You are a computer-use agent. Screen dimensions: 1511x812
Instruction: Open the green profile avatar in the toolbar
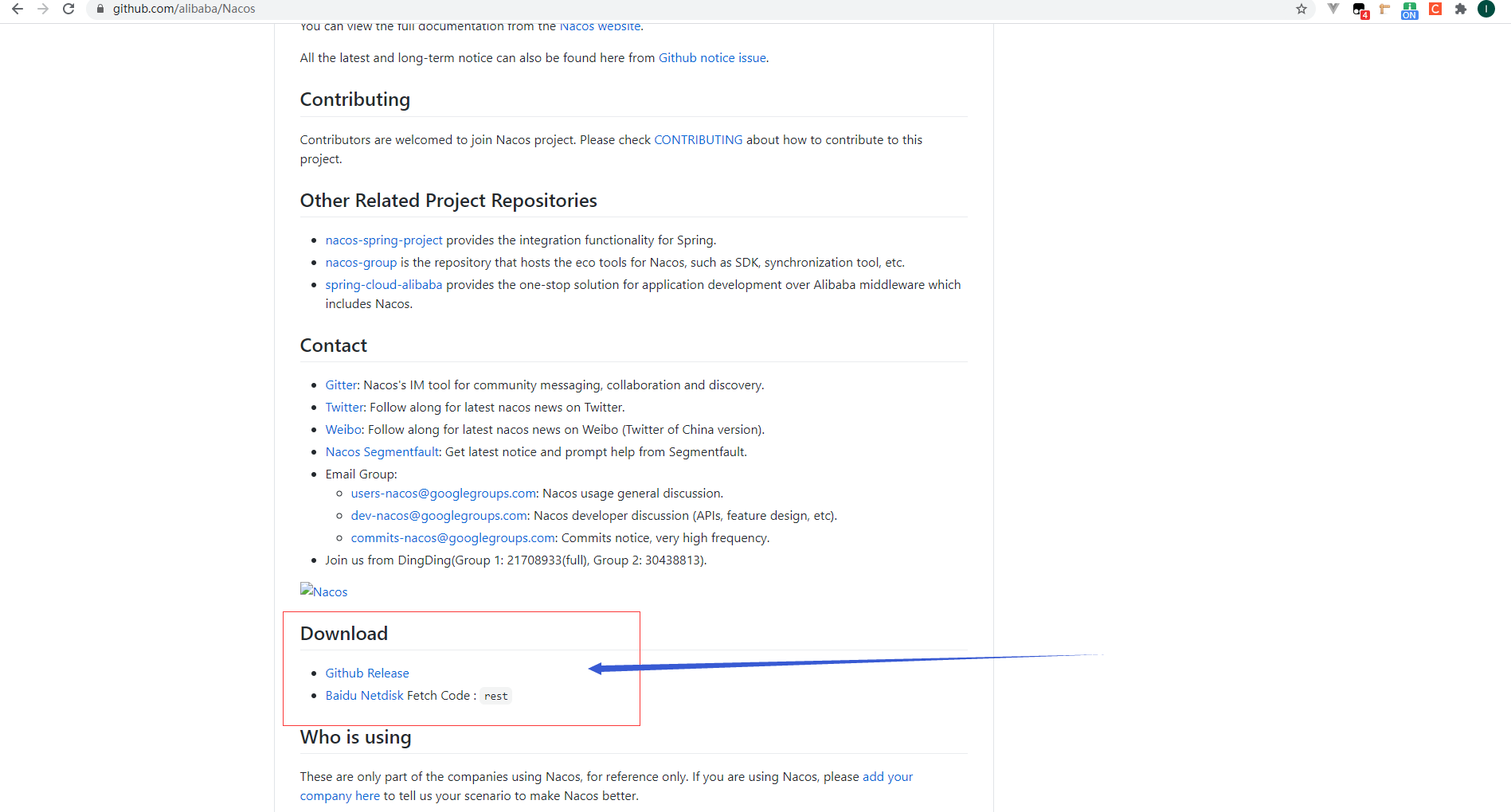click(x=1486, y=9)
